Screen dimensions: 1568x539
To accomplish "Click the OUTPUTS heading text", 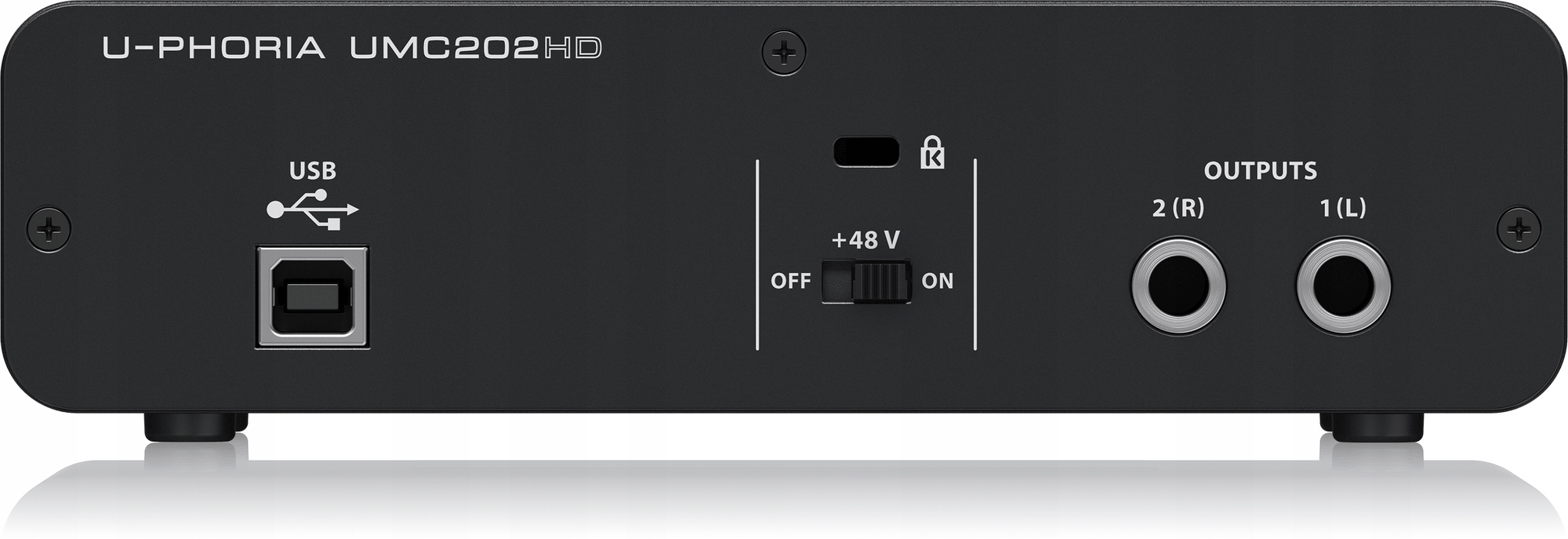I will (1260, 171).
